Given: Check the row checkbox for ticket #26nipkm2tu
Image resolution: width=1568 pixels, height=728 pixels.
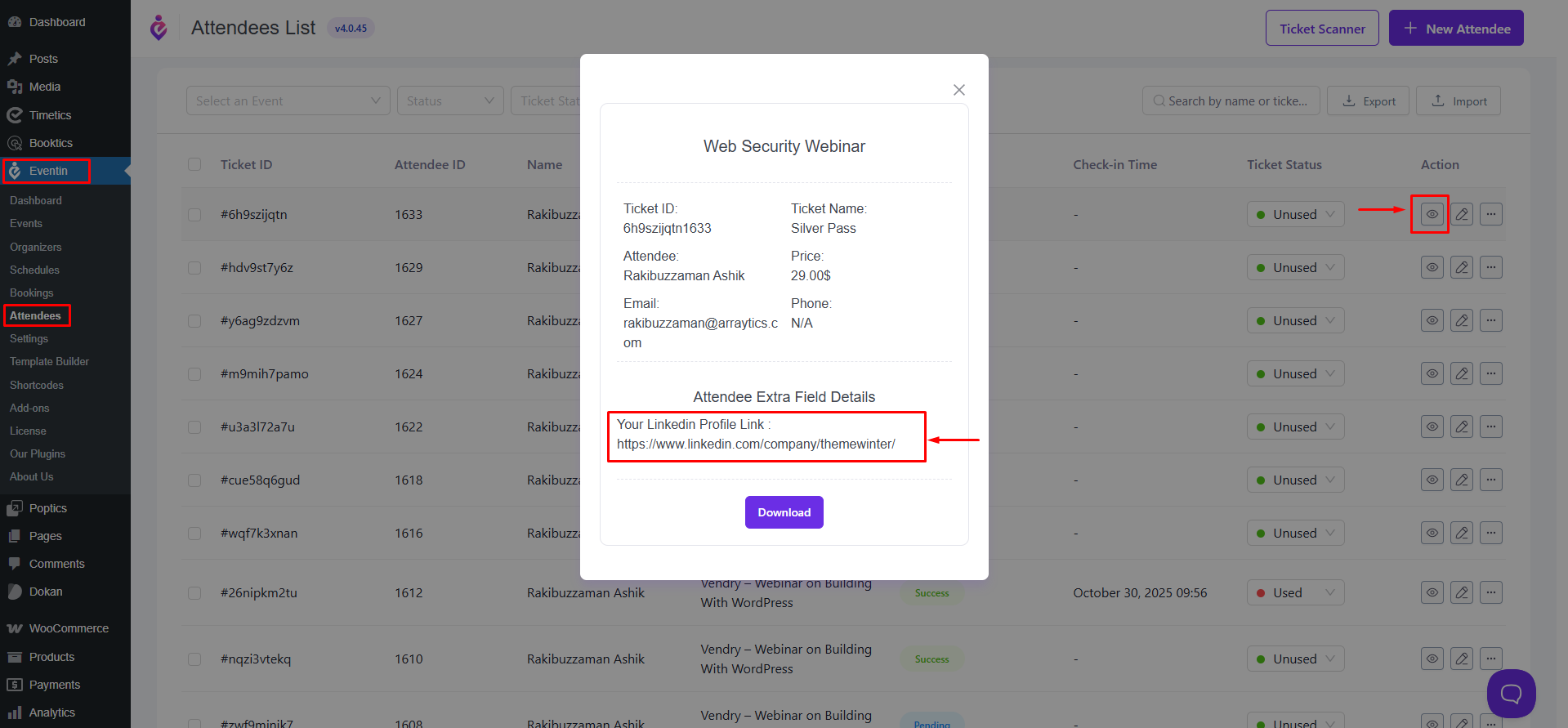Looking at the screenshot, I should (x=194, y=593).
